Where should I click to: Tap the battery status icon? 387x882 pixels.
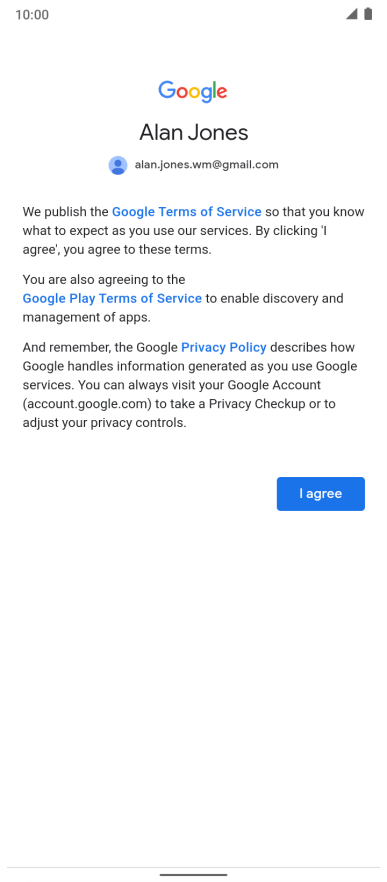coord(368,14)
